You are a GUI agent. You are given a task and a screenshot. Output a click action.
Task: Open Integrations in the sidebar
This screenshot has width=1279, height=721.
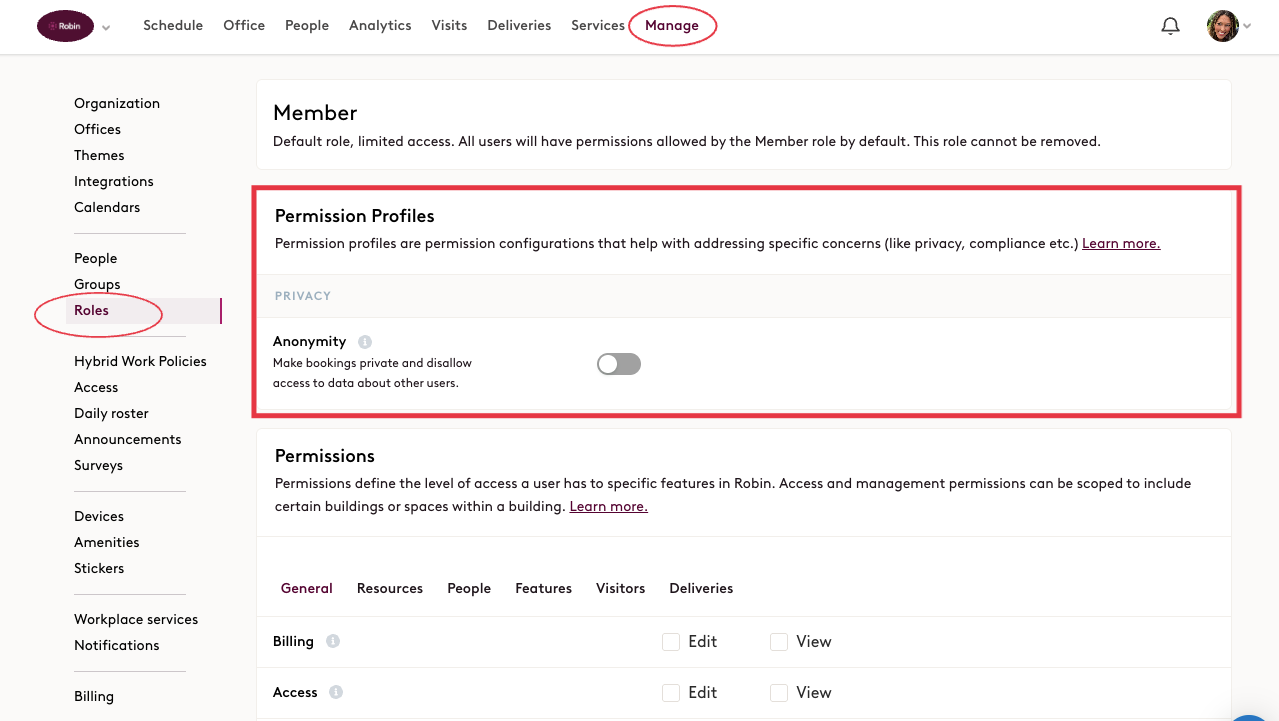coord(114,181)
